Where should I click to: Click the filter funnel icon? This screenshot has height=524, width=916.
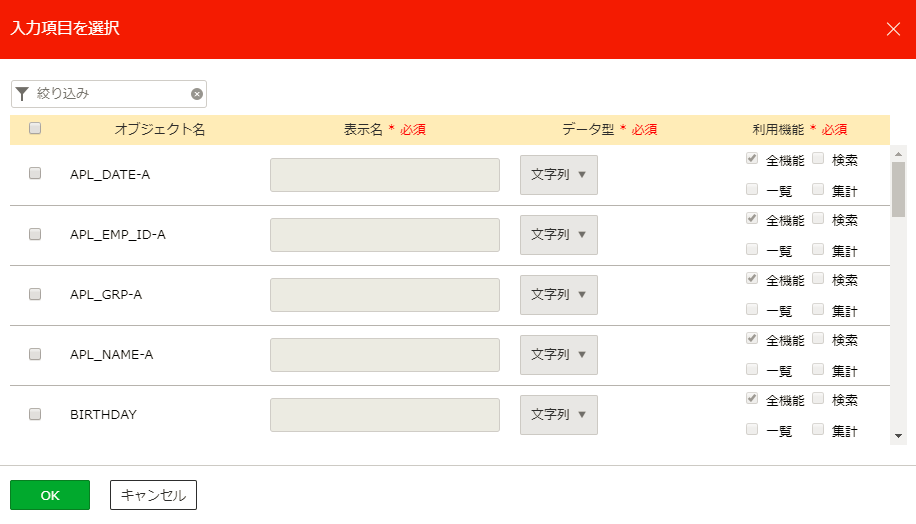(22, 94)
